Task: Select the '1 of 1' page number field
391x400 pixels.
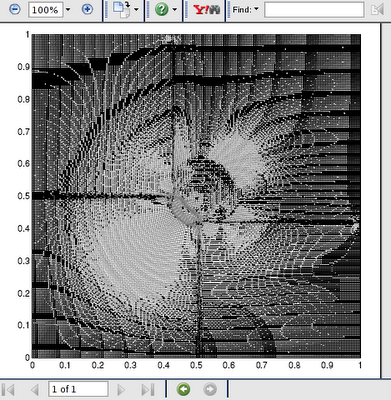Action: tap(78, 389)
